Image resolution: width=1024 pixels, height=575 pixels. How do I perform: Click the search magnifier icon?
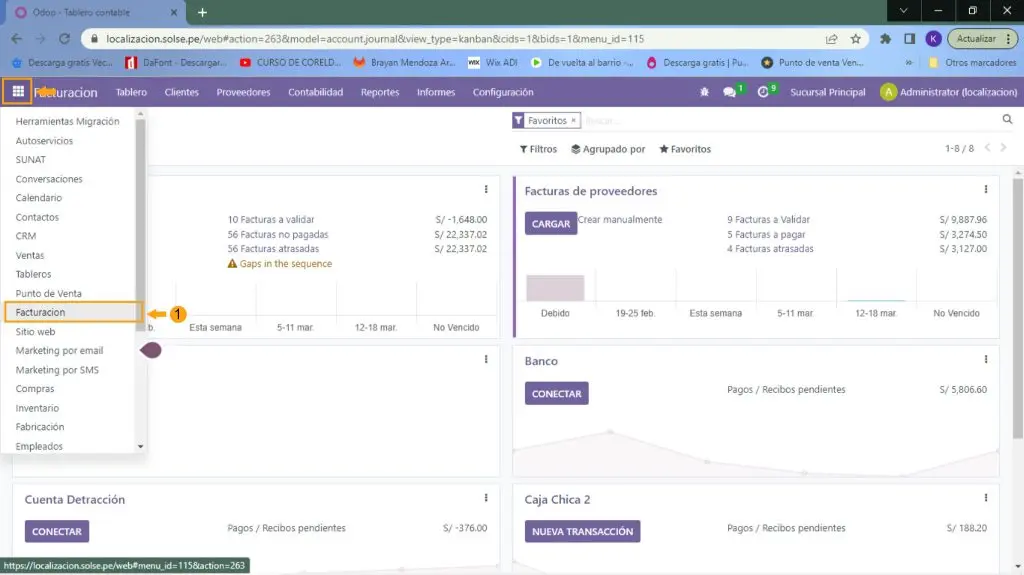click(1007, 120)
